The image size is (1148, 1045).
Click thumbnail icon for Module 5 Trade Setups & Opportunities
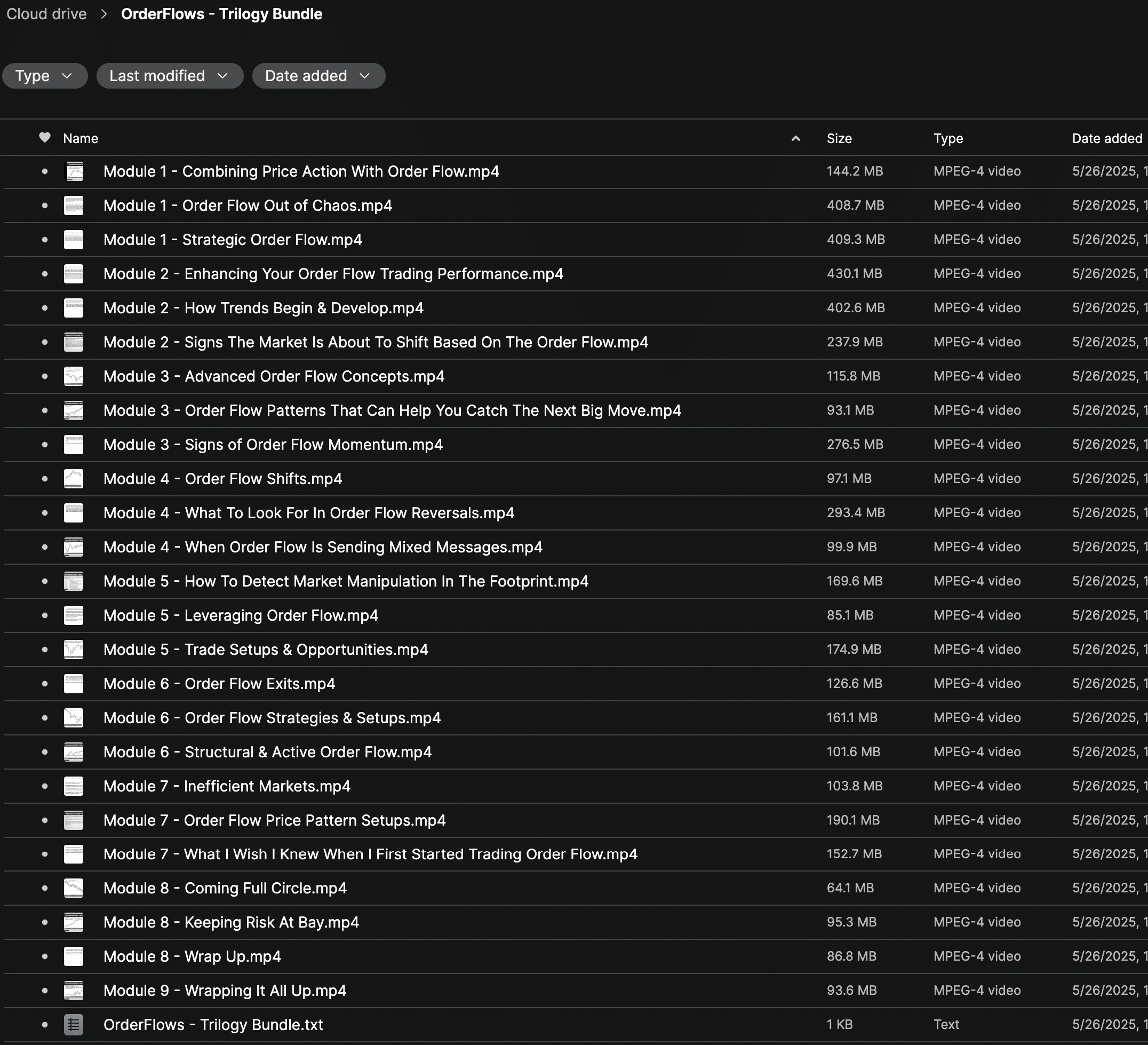click(74, 650)
